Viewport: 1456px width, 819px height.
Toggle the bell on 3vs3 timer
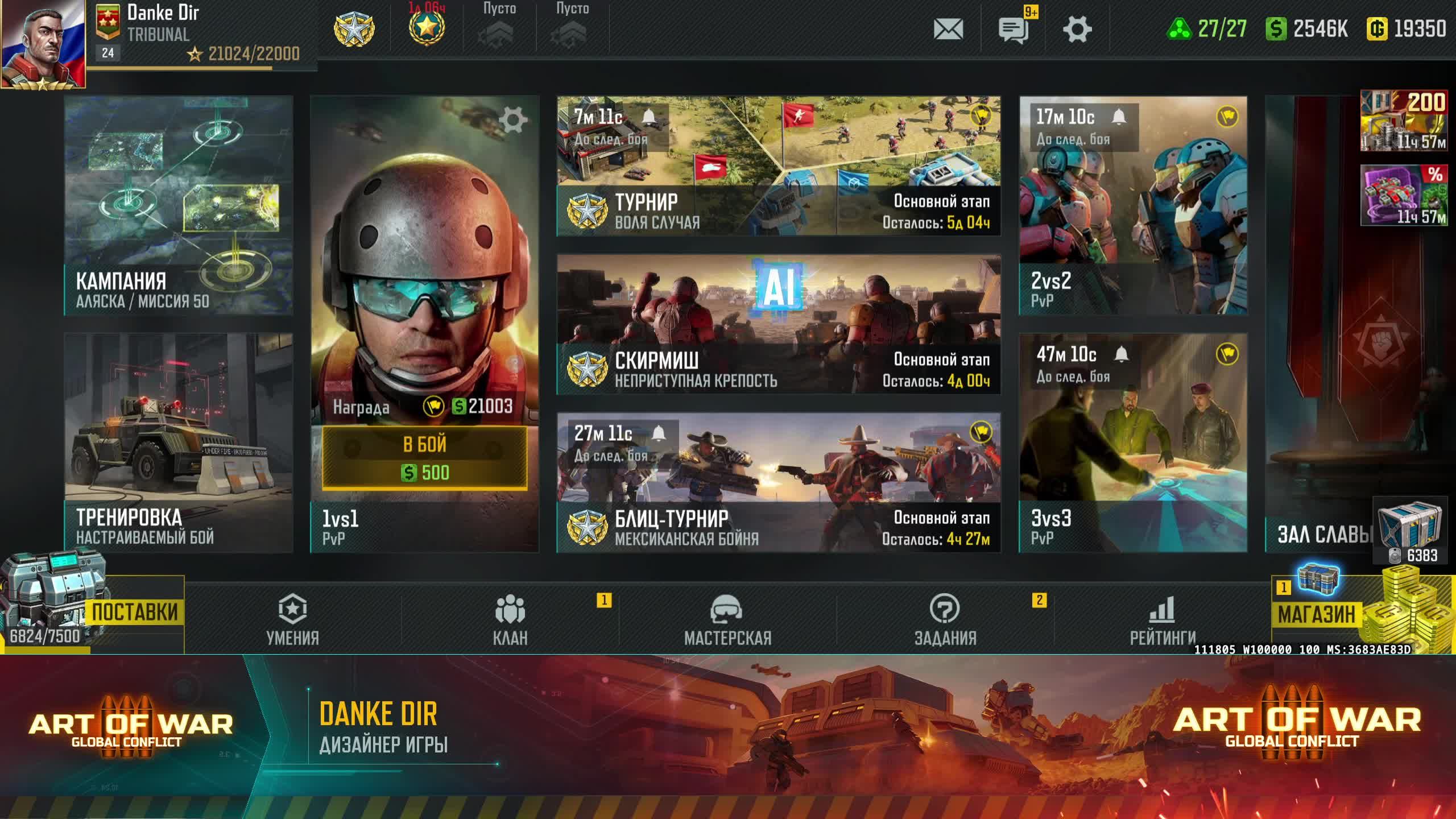coord(1121,354)
